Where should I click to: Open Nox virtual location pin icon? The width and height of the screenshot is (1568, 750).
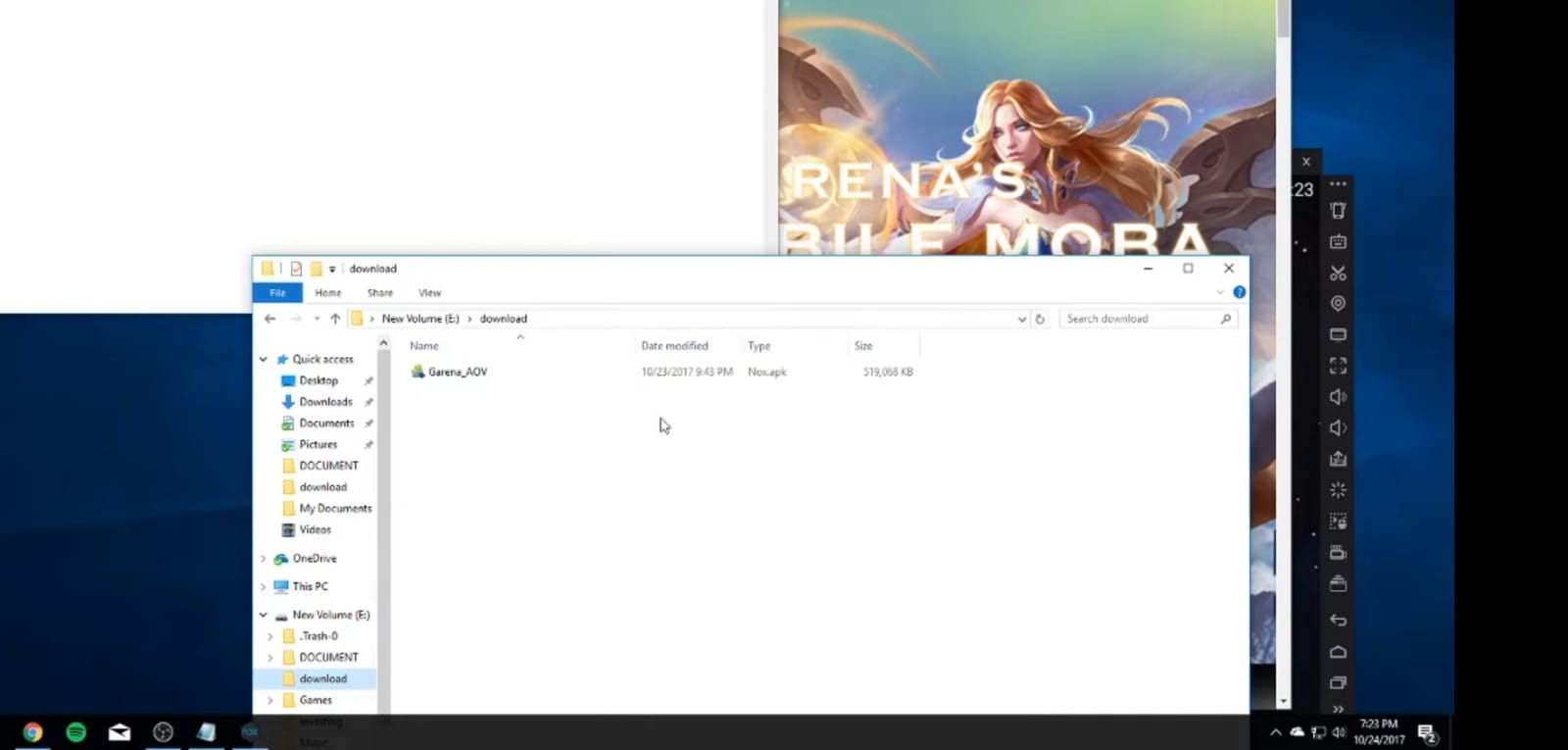tap(1338, 304)
